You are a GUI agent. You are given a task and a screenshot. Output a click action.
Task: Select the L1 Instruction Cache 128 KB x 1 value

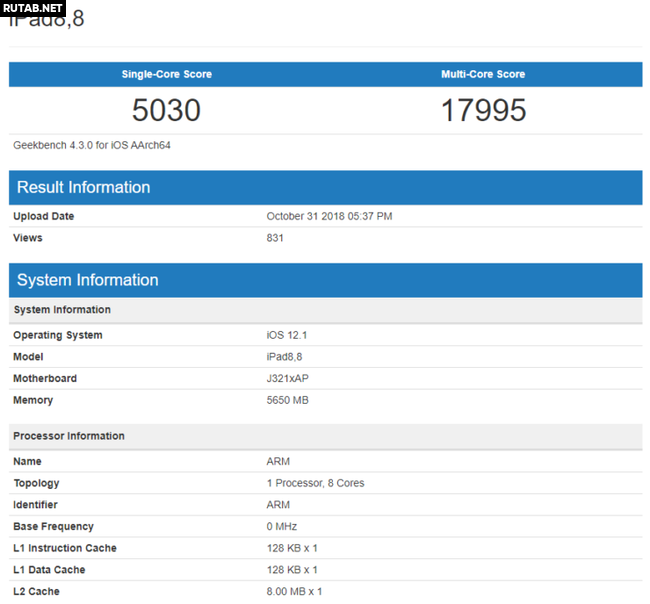point(292,548)
